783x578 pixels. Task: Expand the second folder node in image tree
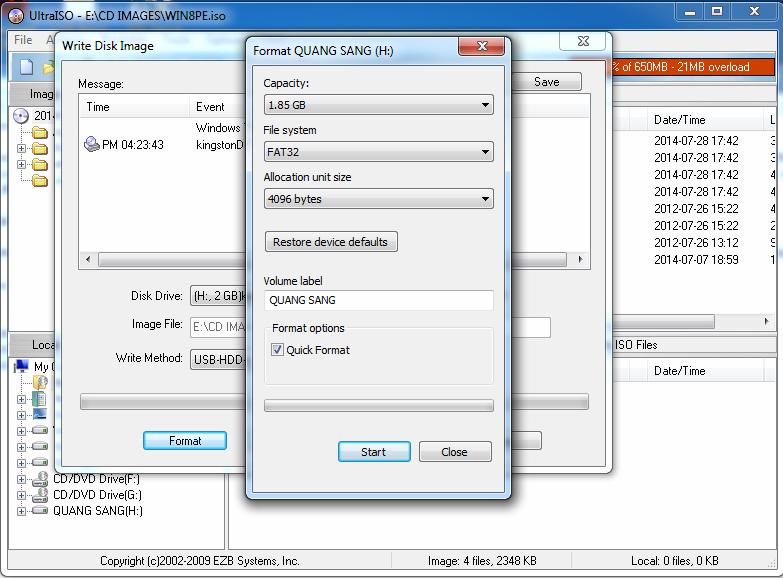point(21,148)
